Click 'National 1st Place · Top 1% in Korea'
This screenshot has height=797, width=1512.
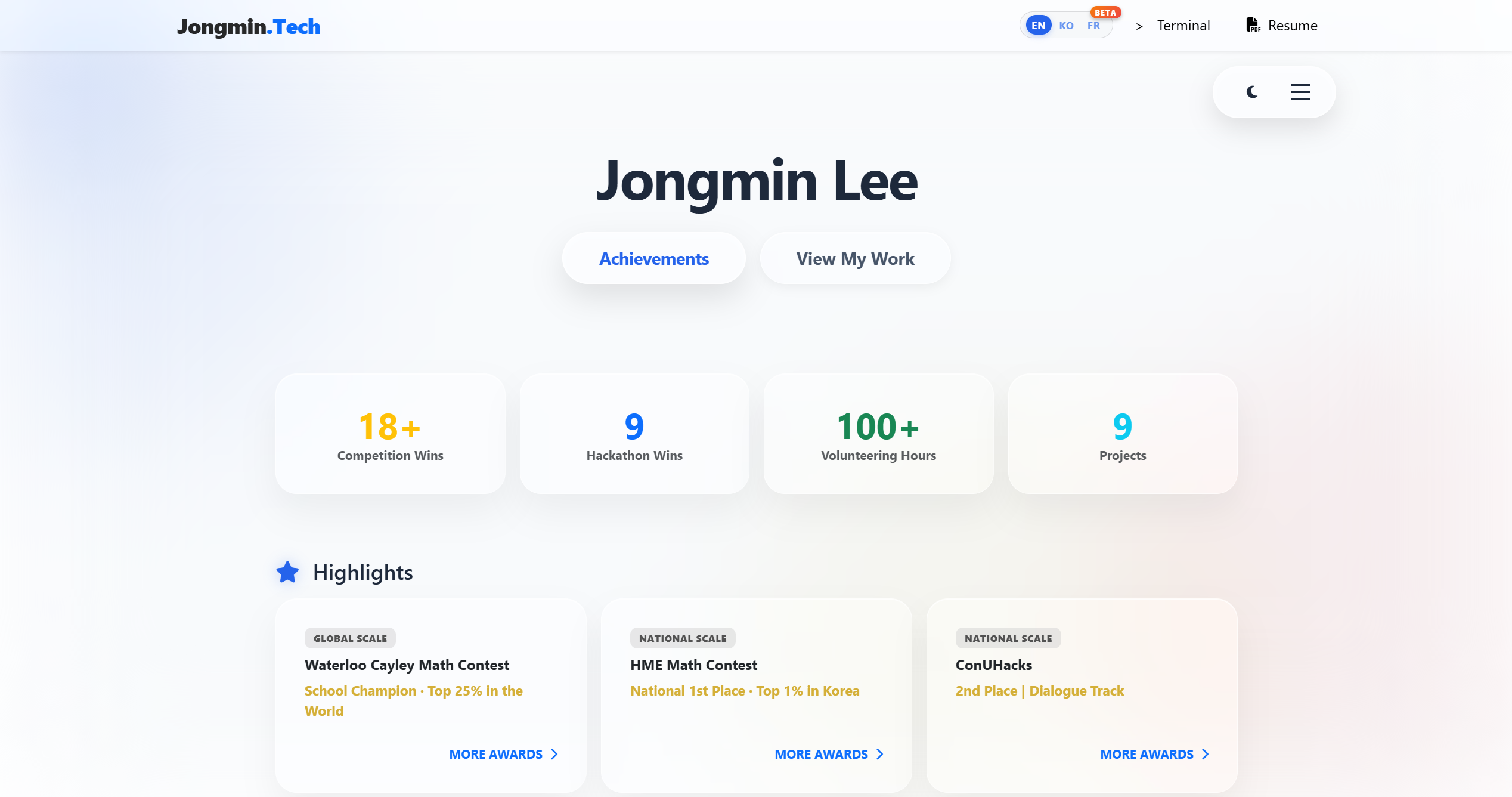pos(745,691)
